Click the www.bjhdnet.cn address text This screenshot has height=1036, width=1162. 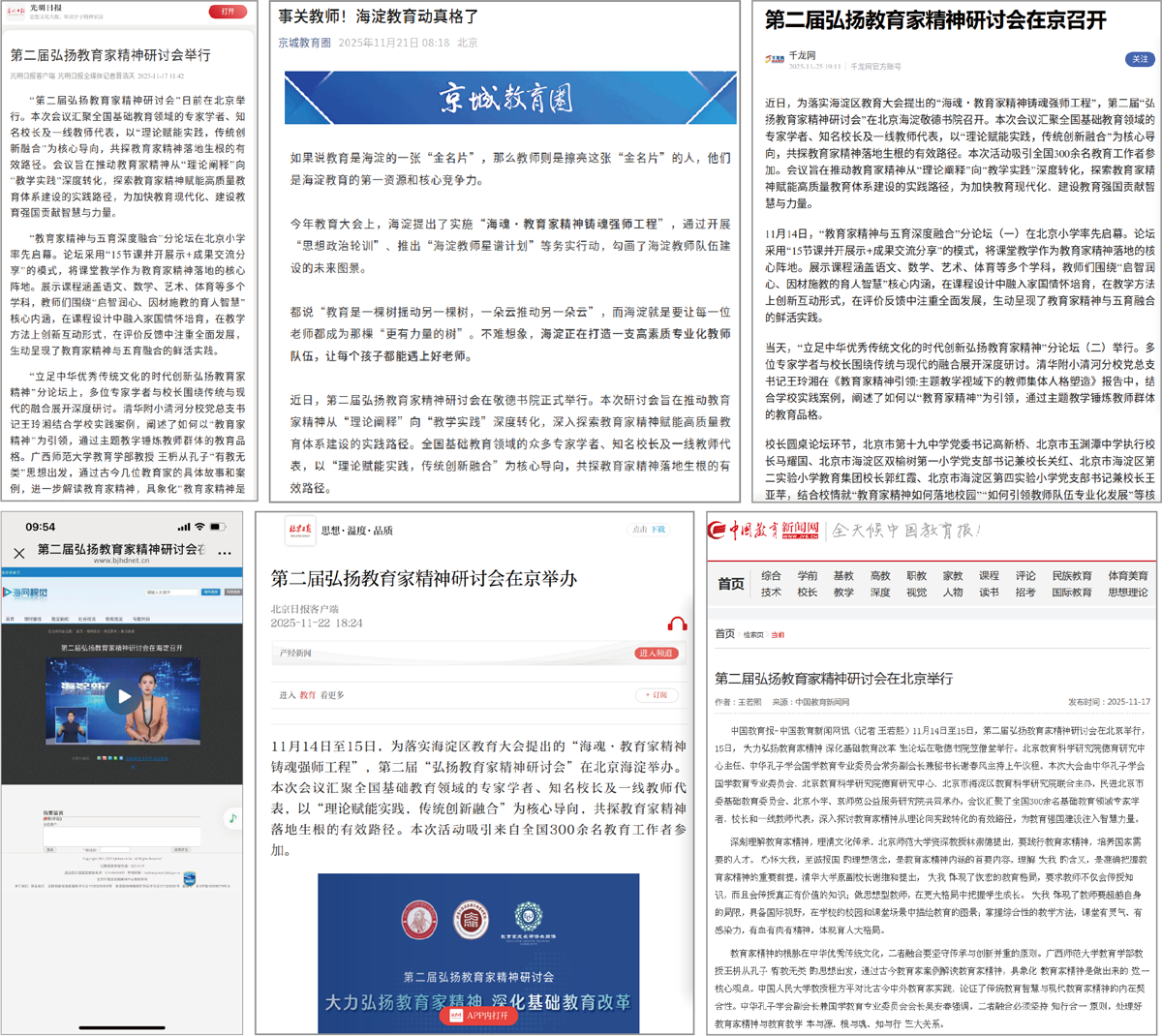(x=121, y=561)
